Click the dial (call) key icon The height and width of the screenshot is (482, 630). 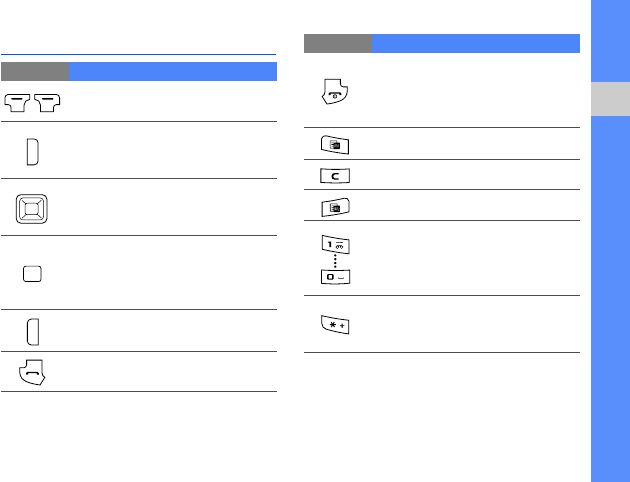click(x=33, y=373)
